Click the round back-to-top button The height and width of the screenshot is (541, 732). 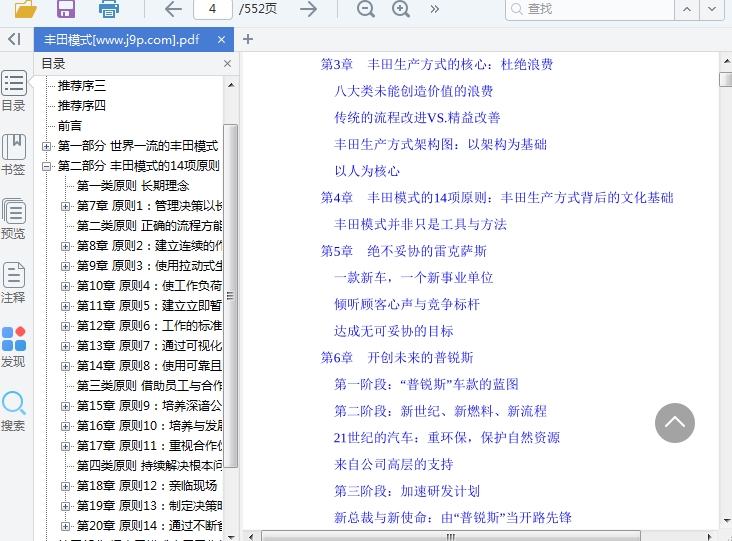[x=675, y=423]
